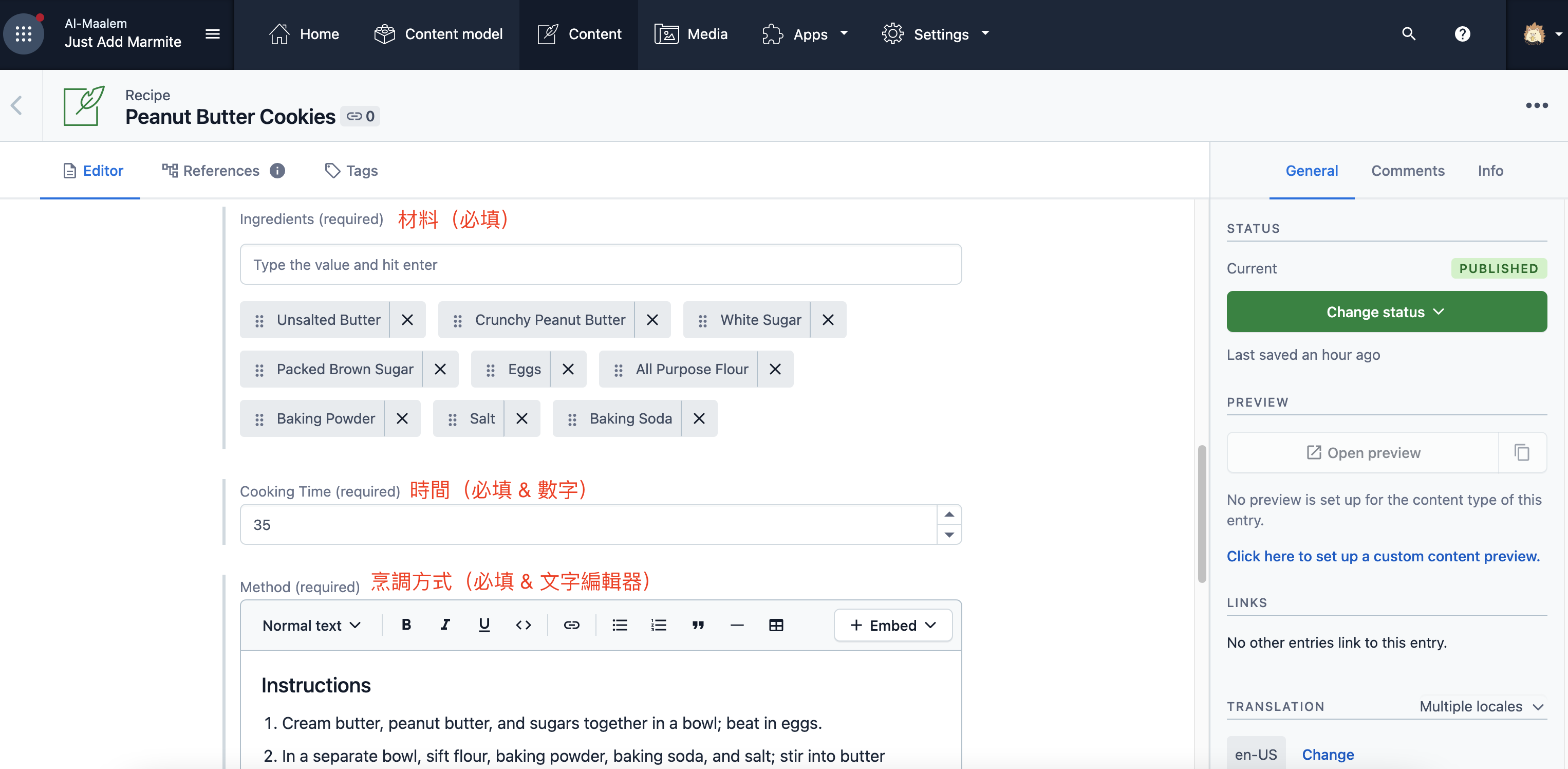Remove the All Purpose Flour ingredient
The image size is (1568, 769).
click(775, 369)
